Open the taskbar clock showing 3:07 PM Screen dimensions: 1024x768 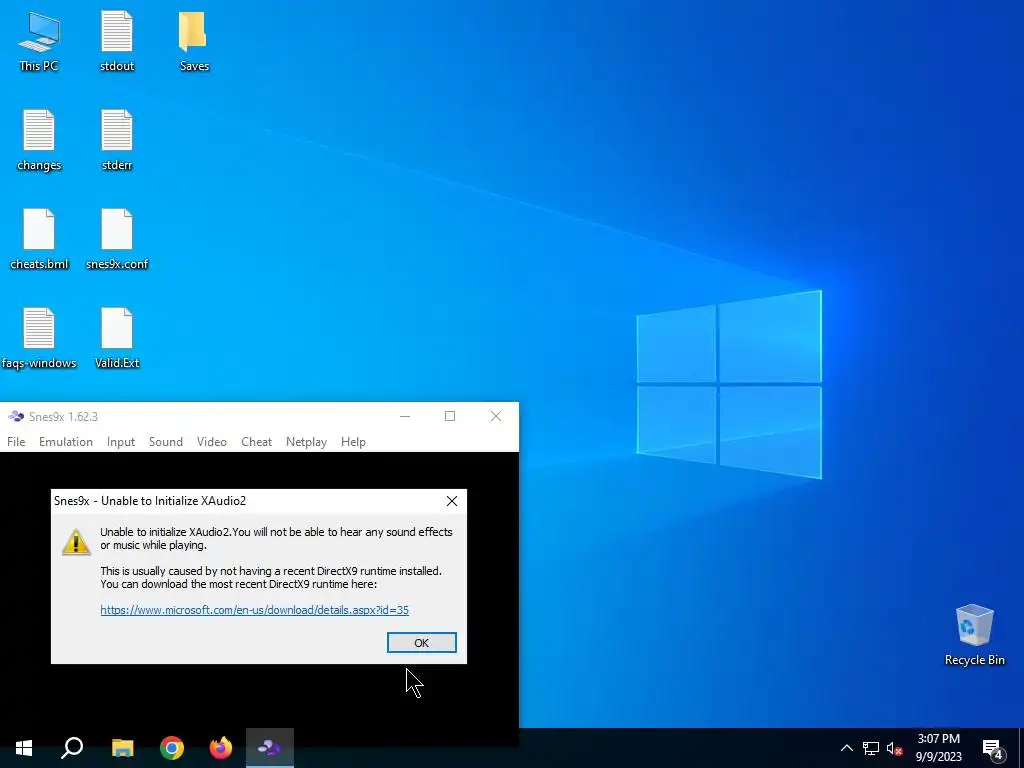(938, 748)
